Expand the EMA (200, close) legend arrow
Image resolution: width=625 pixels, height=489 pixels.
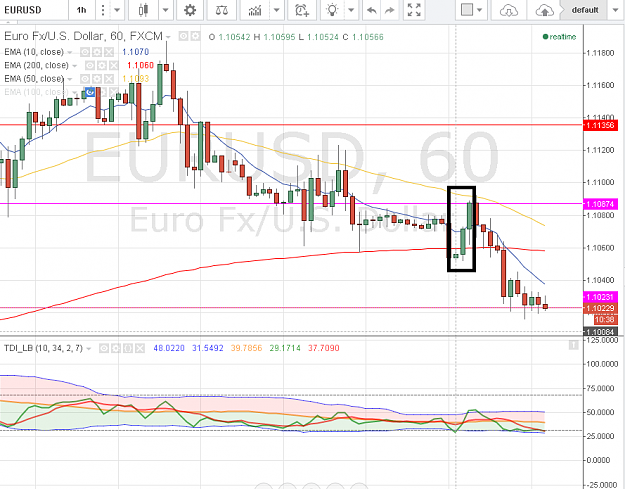[75, 65]
